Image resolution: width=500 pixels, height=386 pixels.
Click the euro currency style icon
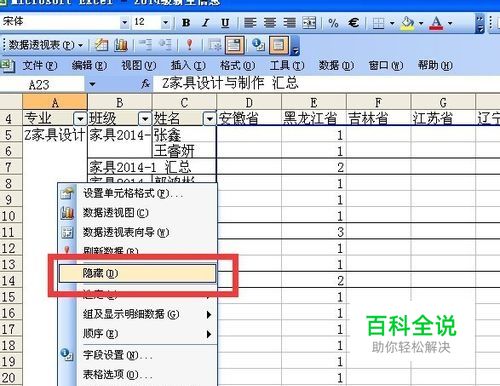click(x=353, y=23)
